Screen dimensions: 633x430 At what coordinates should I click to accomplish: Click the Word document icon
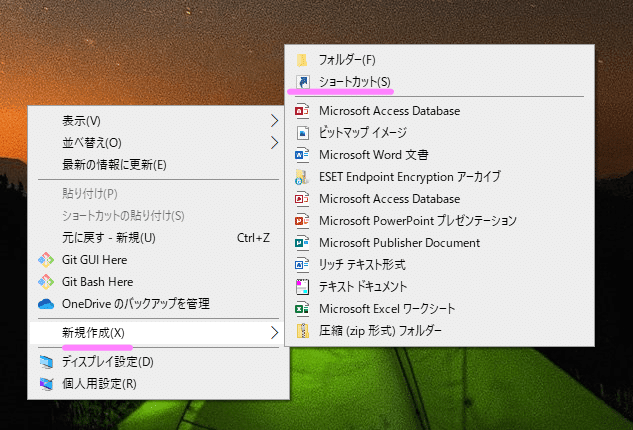pos(302,155)
